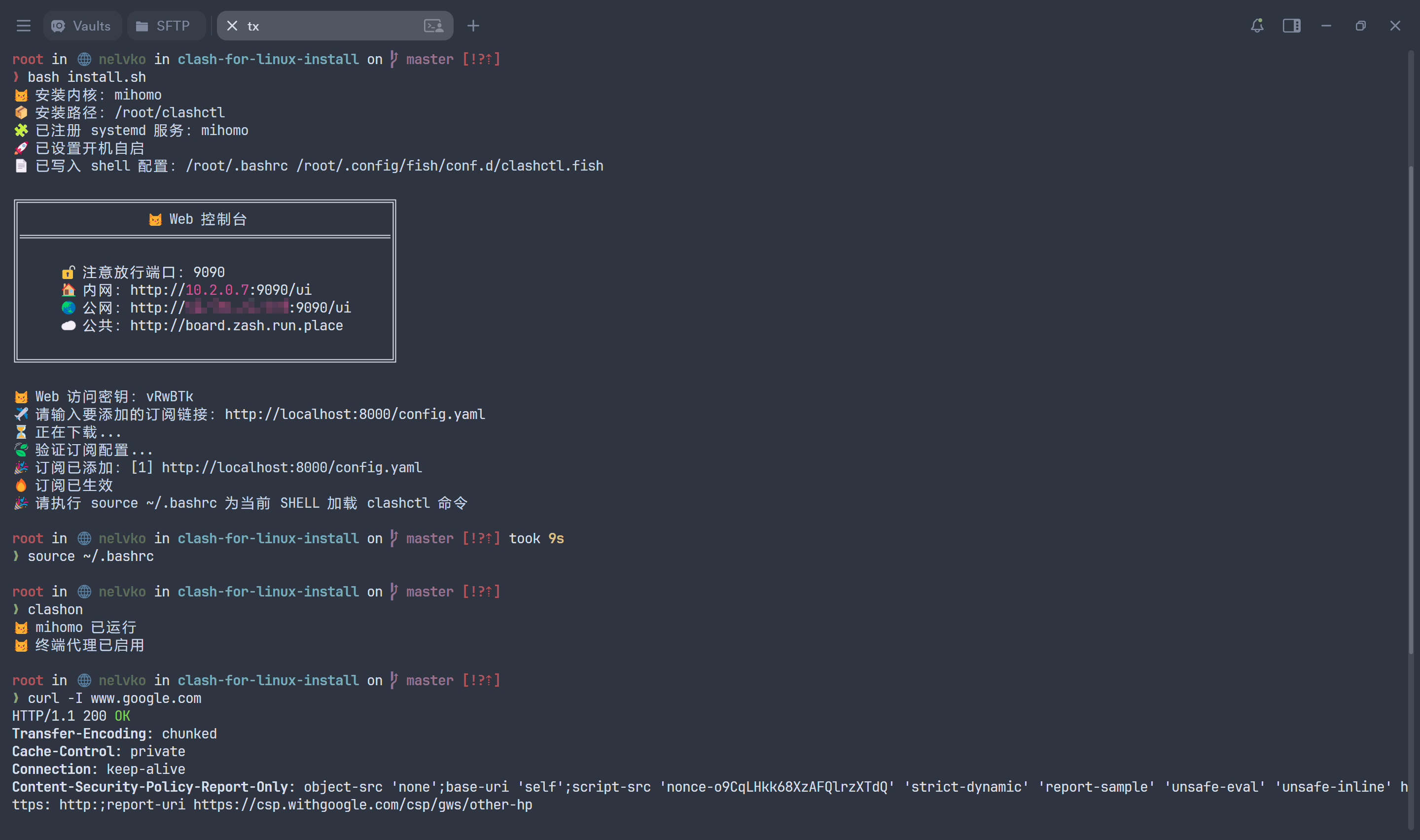1420x840 pixels.
Task: Click the csp.withgoogle.com report URI
Action: pos(363,805)
